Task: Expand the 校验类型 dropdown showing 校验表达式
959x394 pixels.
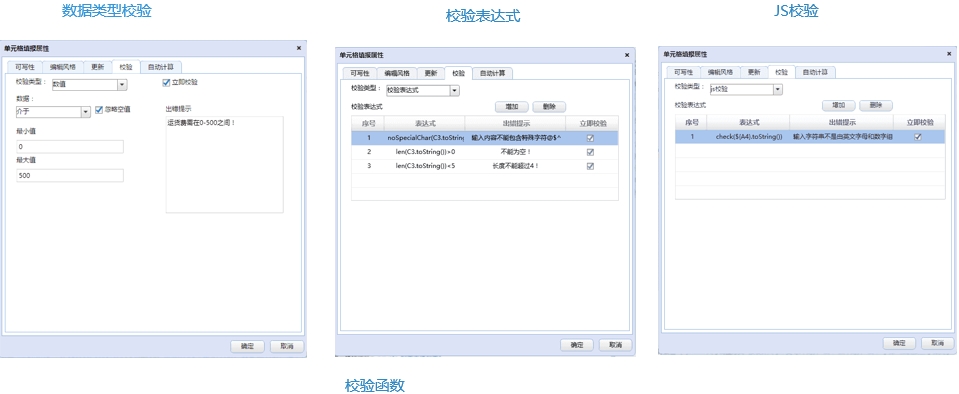Action: click(x=454, y=91)
